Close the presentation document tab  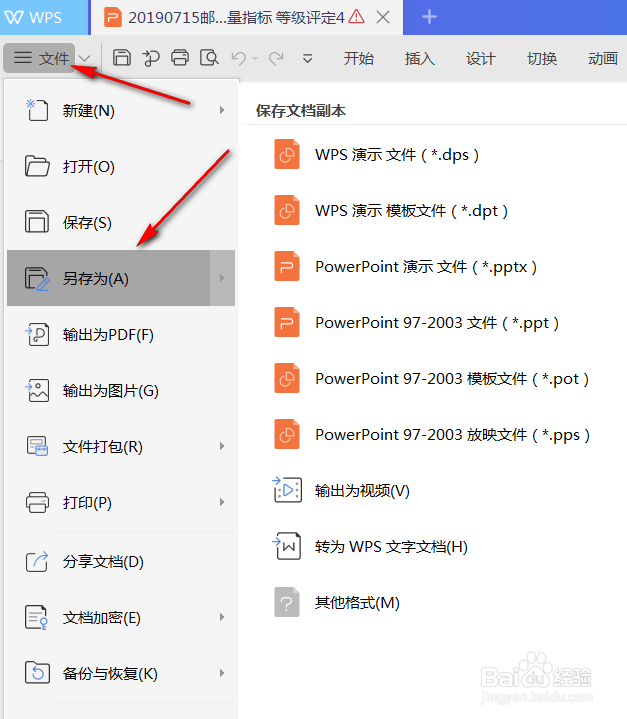point(383,17)
